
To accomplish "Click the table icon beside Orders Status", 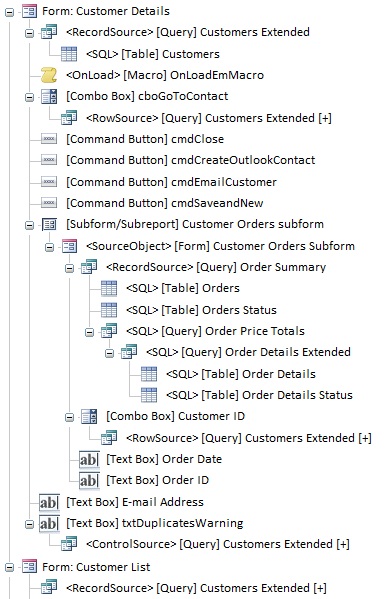I will 109,310.
